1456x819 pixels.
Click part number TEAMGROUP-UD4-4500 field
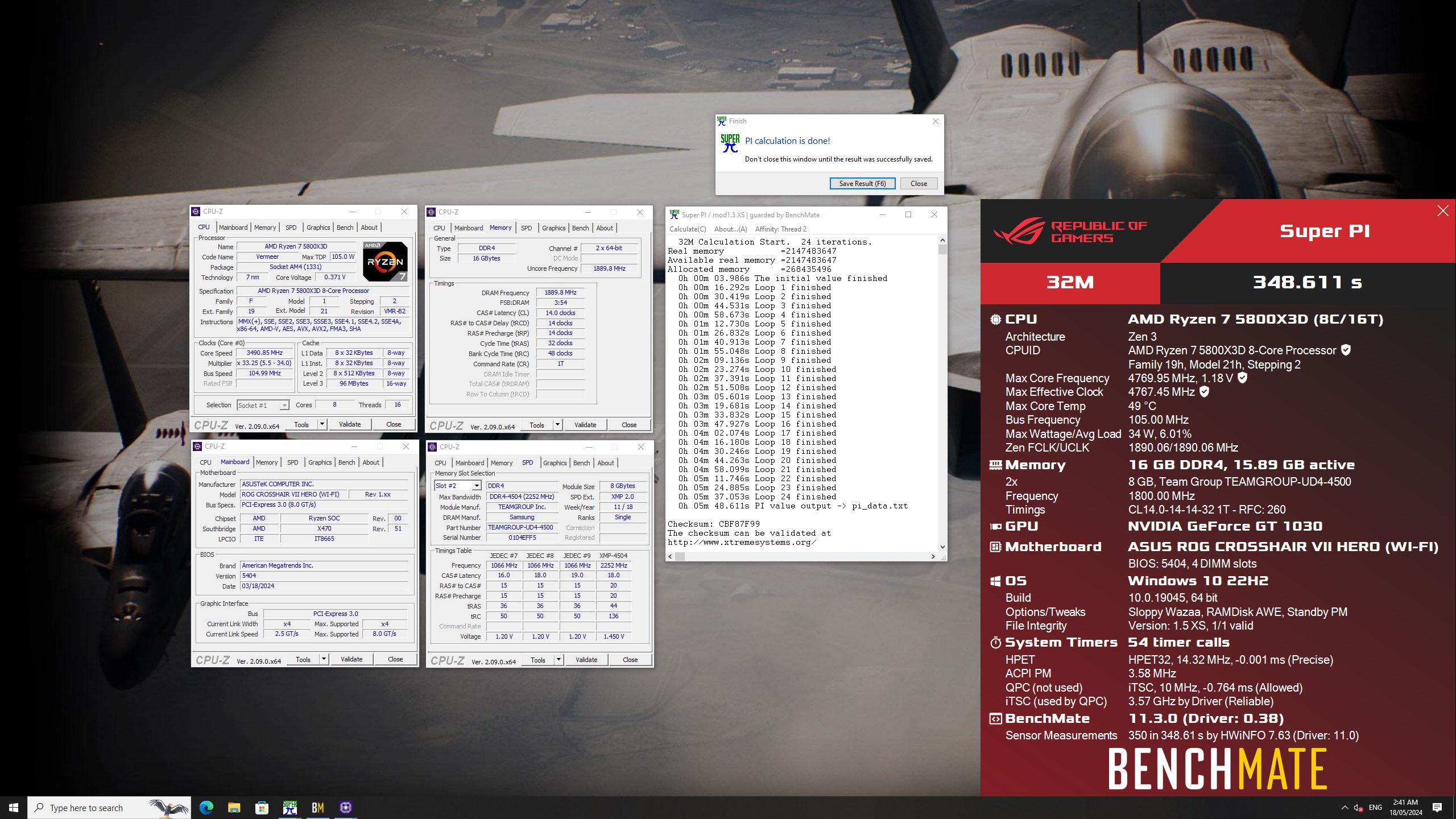[520, 527]
